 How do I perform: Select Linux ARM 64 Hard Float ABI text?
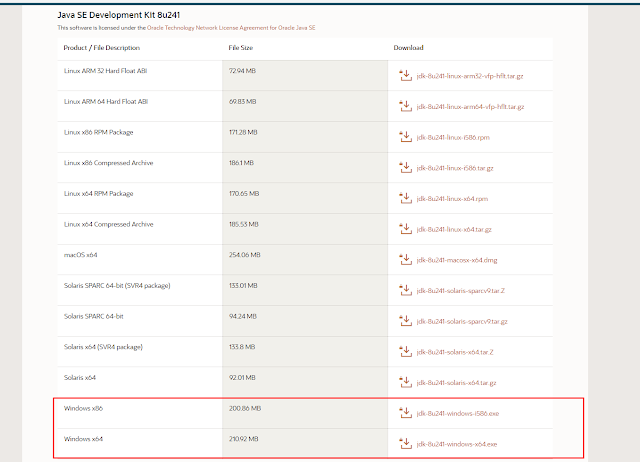[x=106, y=101]
